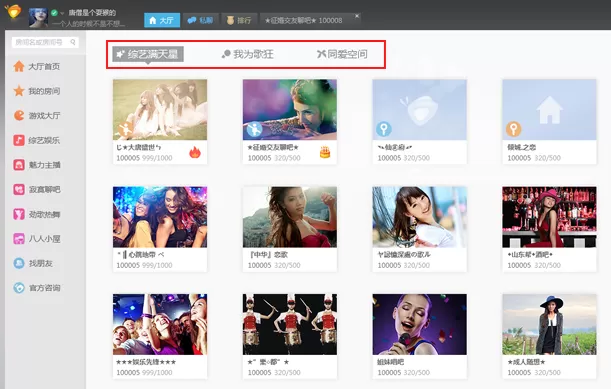
Task: Close the ★征婚交友聊吧★ 100008 room tab
Action: 357,16
